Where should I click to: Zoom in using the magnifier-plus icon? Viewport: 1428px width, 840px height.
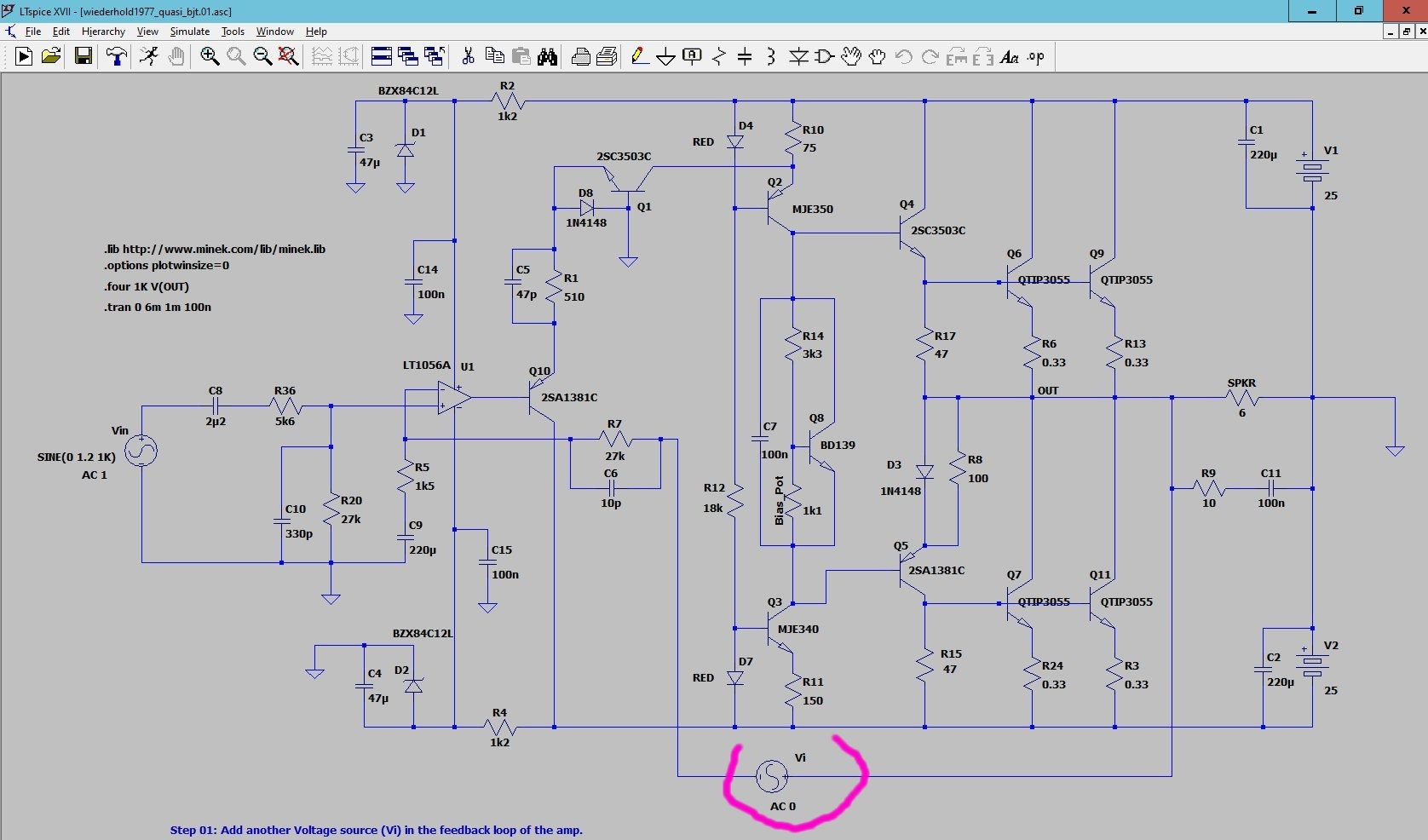(x=210, y=56)
